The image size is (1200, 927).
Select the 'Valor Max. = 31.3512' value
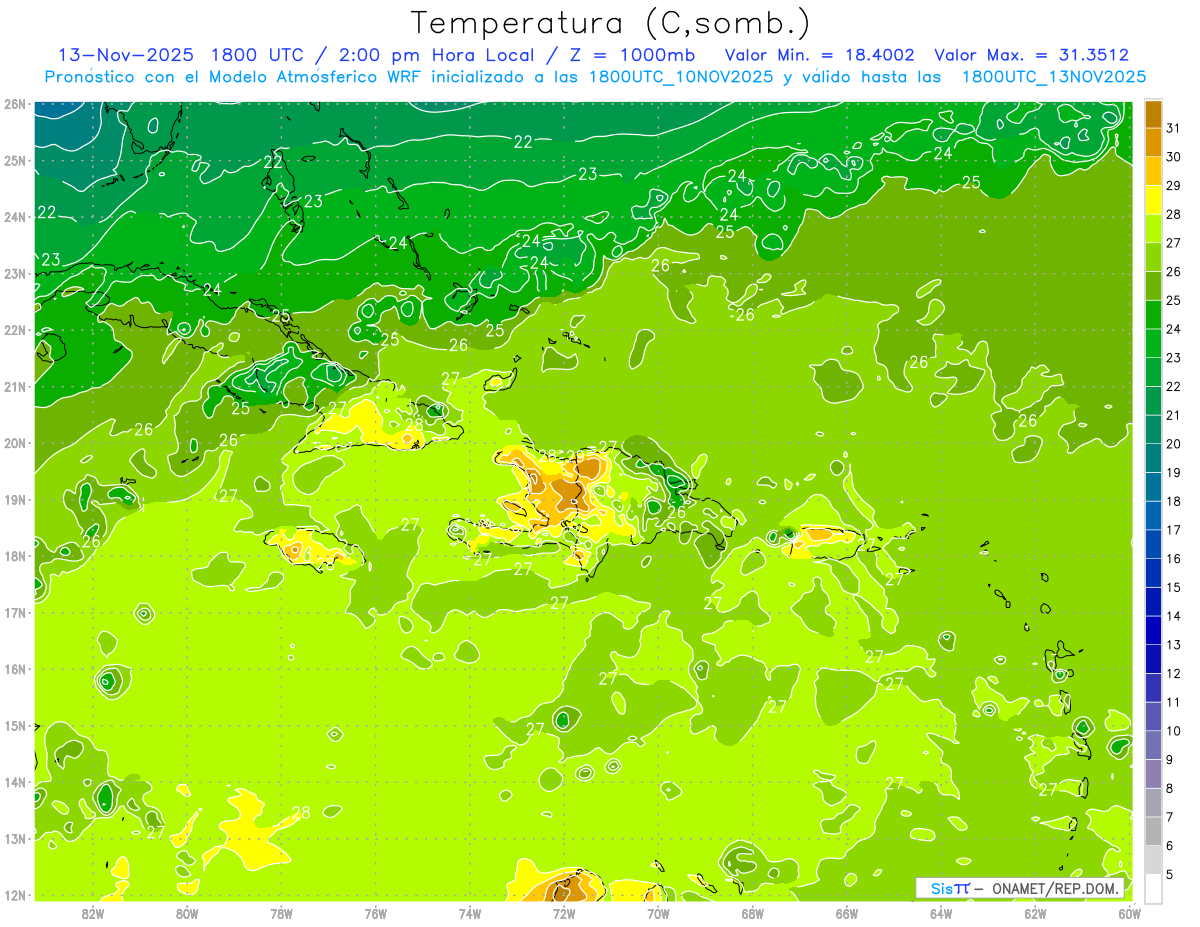tap(1032, 55)
